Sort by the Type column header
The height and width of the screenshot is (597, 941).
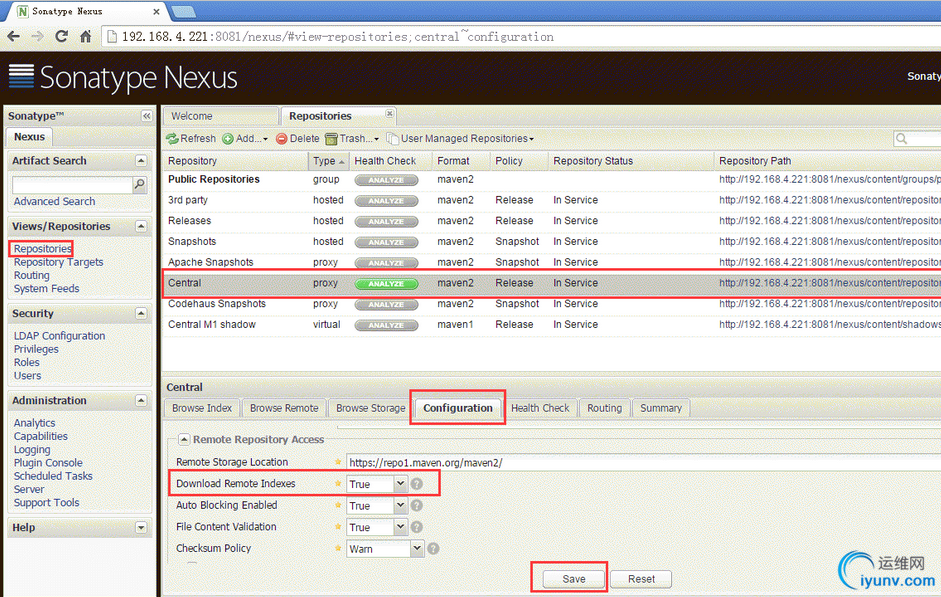click(328, 161)
